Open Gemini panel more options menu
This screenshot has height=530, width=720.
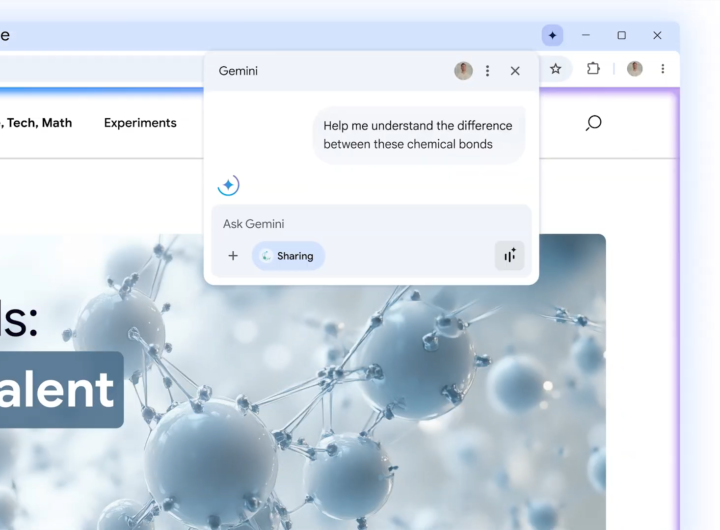pos(488,71)
